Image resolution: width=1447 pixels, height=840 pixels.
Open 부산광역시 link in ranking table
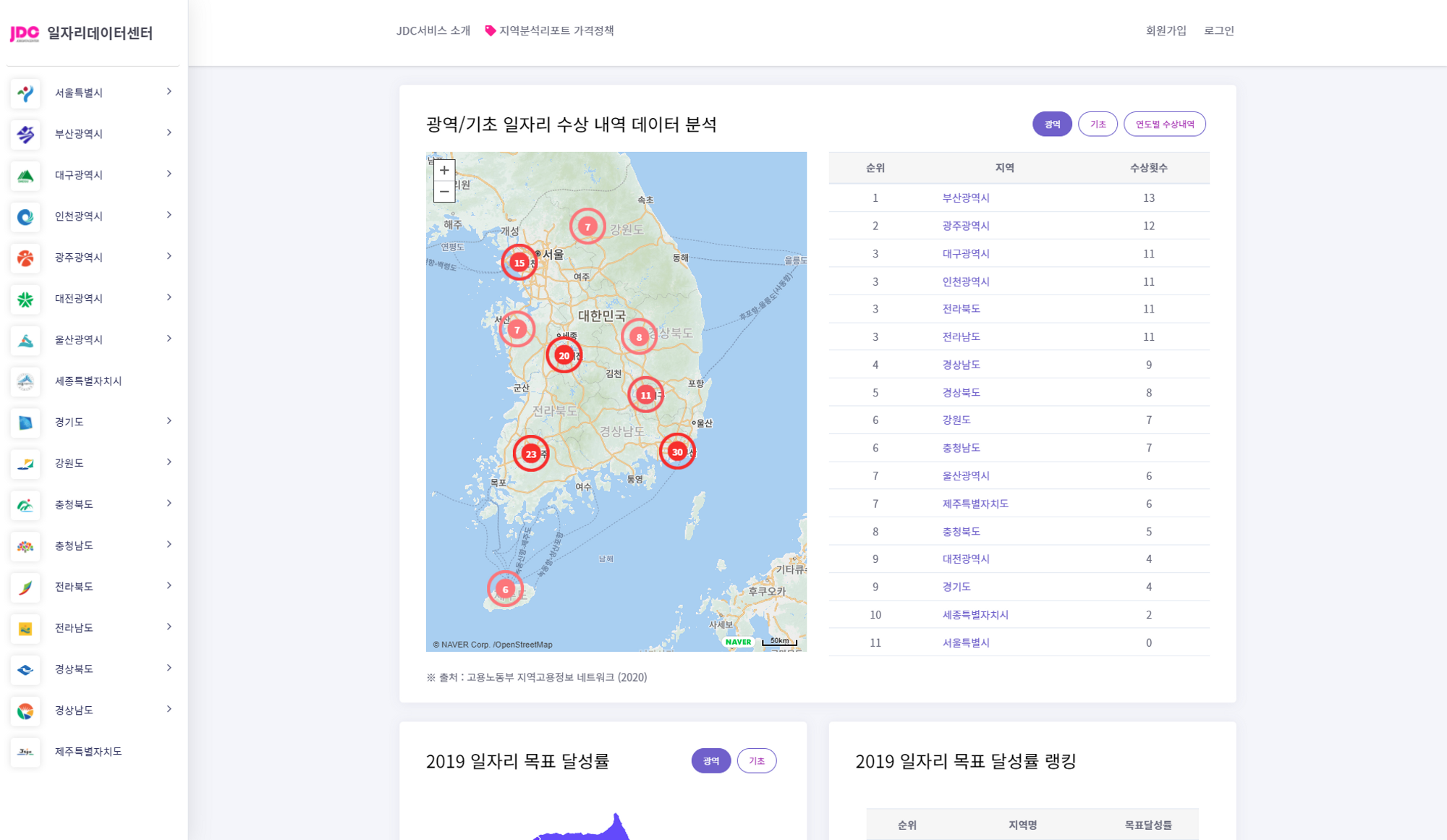pyautogui.click(x=965, y=198)
